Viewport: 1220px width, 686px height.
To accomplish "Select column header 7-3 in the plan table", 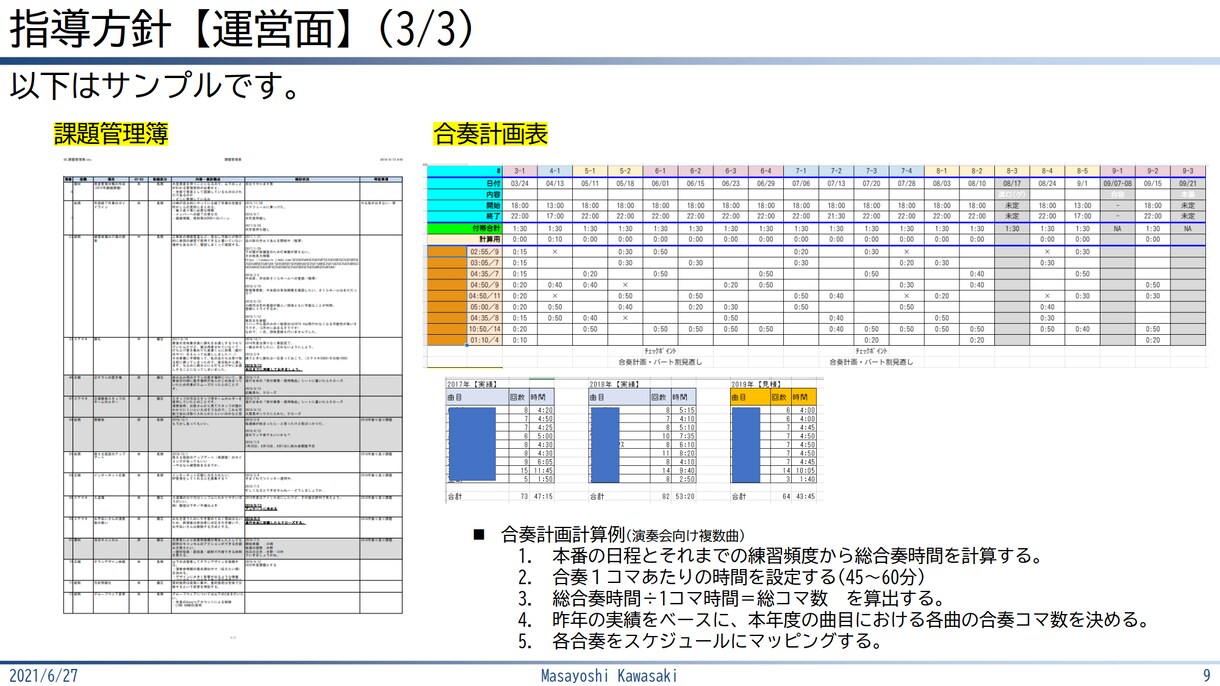I will tap(872, 171).
